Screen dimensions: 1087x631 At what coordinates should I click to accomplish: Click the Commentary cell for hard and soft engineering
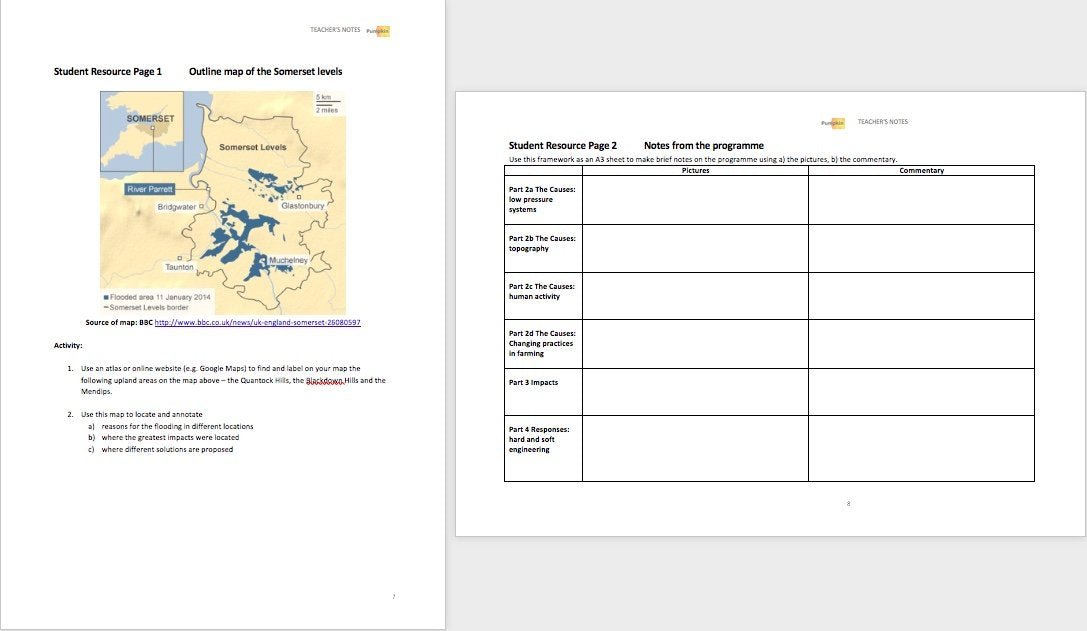(x=921, y=448)
